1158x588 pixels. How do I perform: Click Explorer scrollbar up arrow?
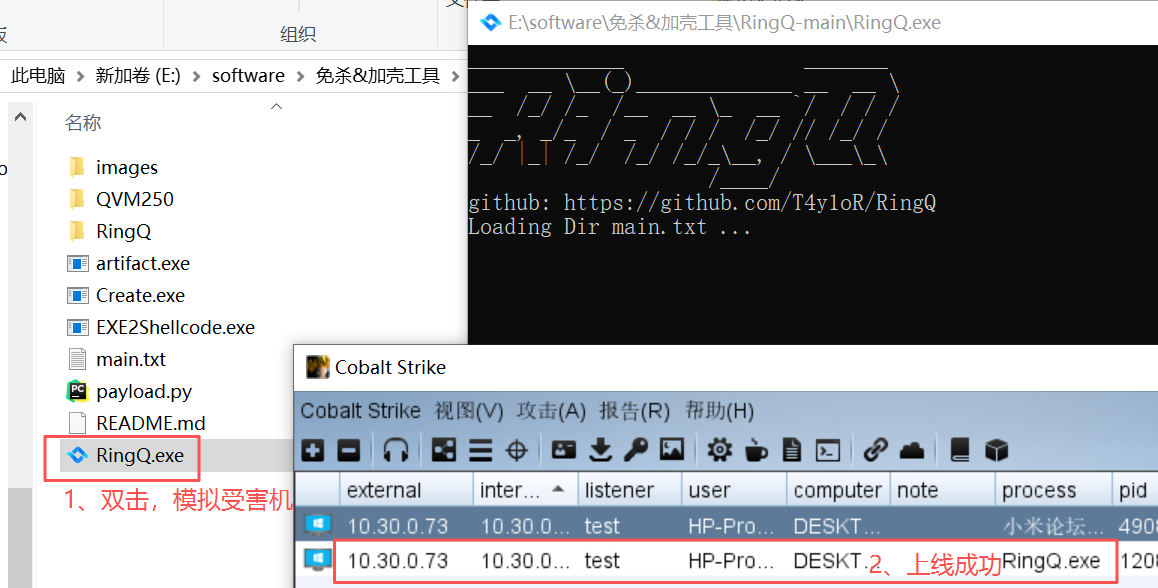[x=21, y=117]
